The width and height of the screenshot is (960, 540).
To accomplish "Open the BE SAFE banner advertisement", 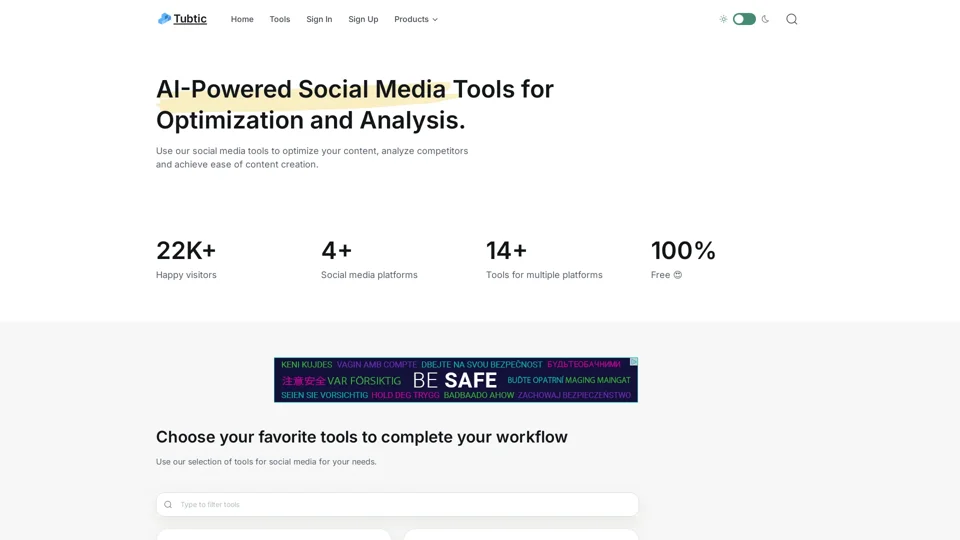I will tap(456, 380).
